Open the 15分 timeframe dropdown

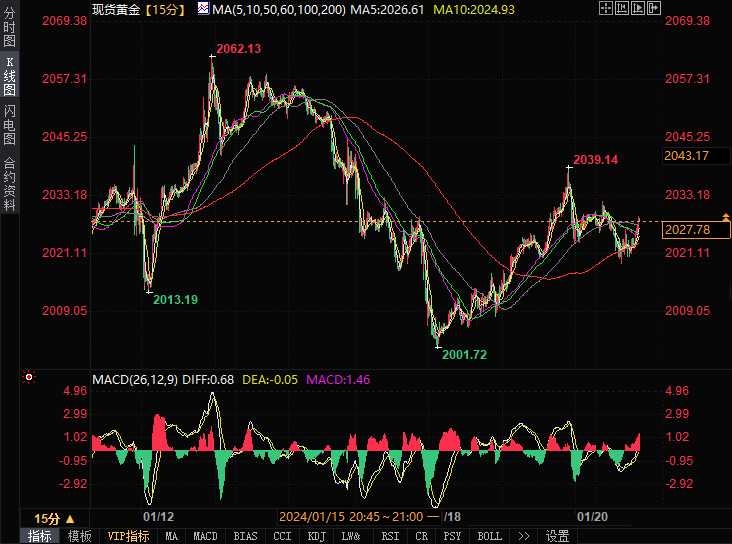click(x=53, y=518)
